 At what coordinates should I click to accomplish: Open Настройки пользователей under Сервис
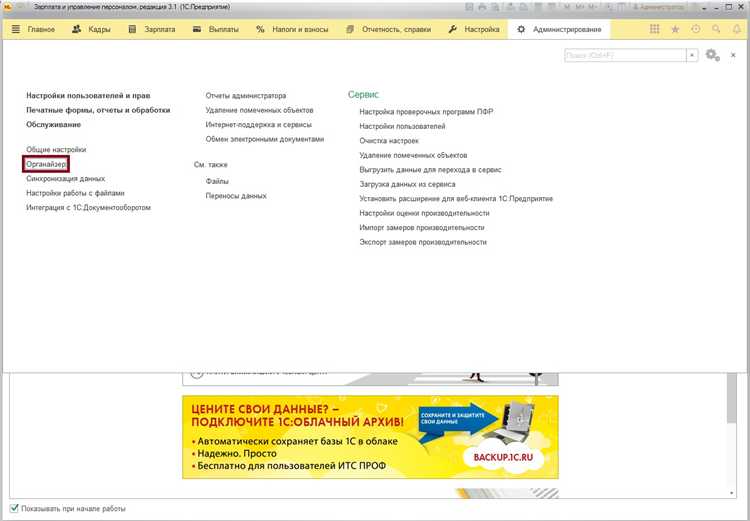tap(402, 126)
